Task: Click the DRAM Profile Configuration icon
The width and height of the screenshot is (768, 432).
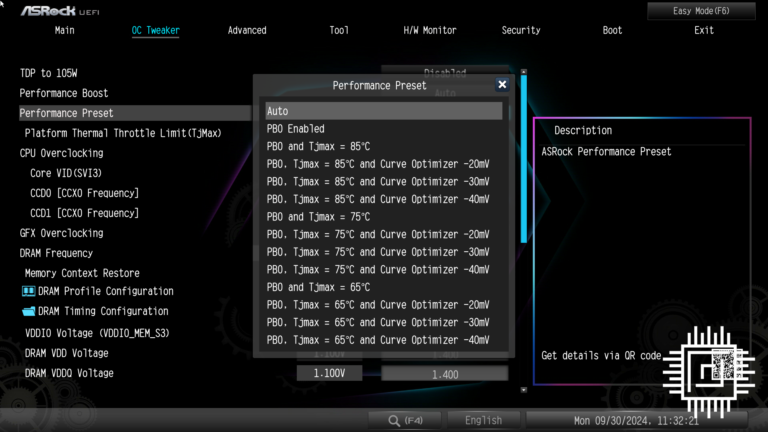Action: [28, 291]
